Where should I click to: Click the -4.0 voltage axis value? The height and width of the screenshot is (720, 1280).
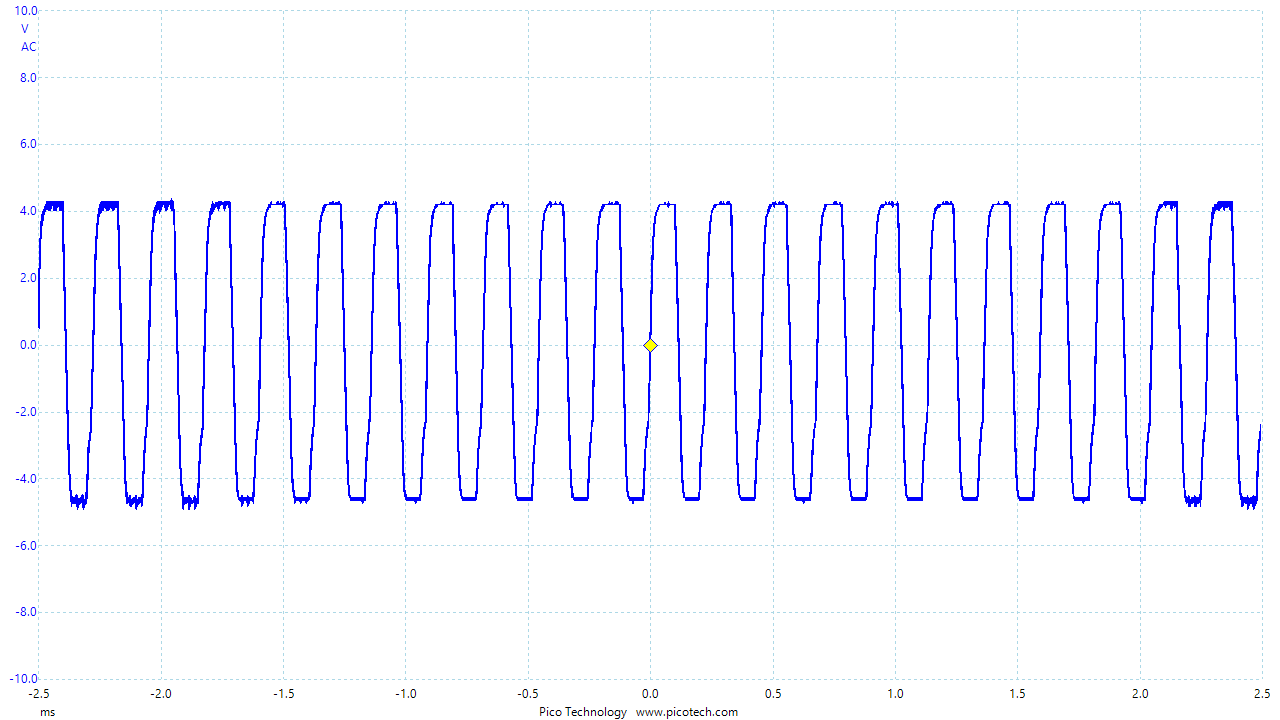26,479
